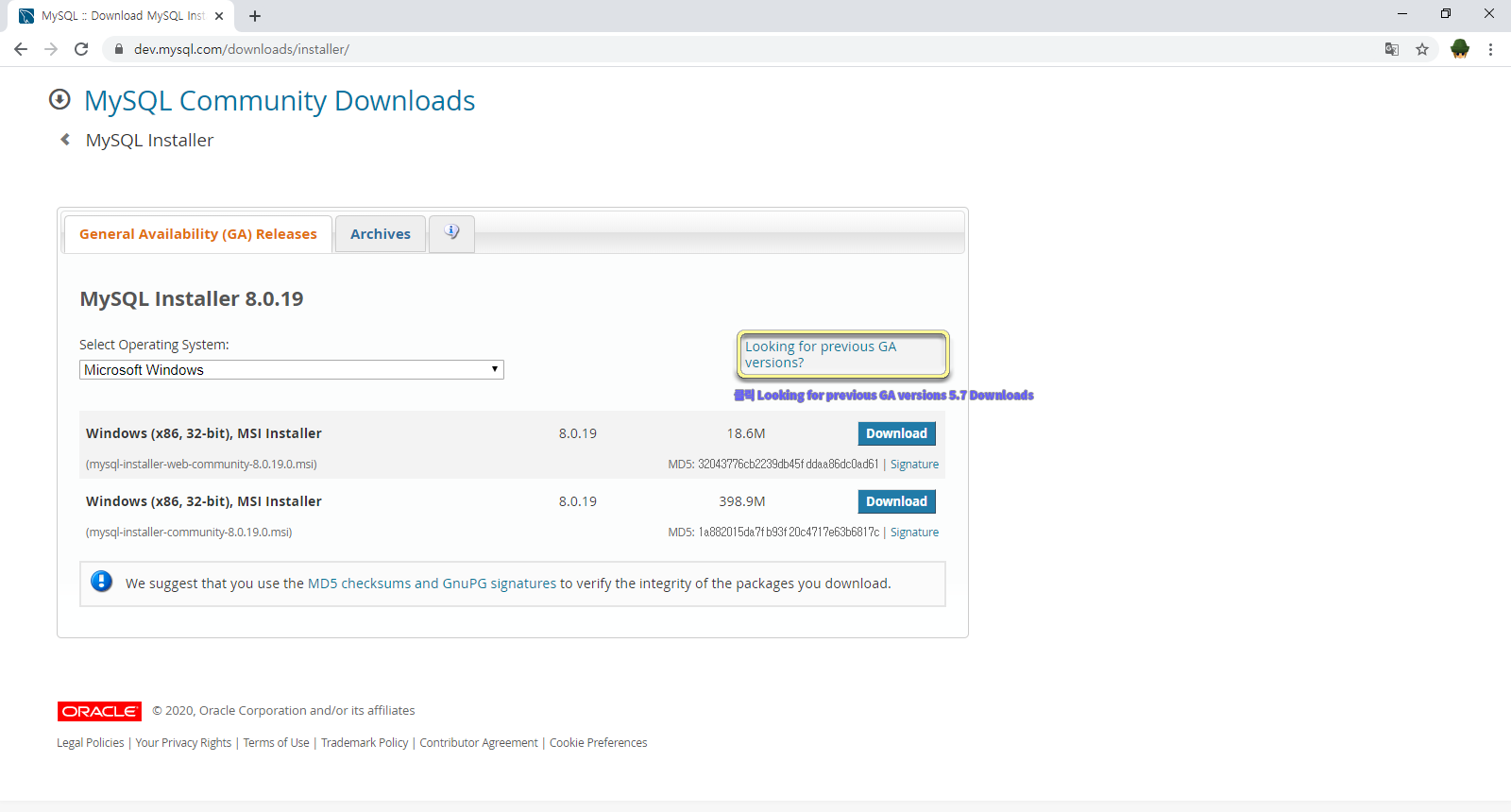
Task: Click the MySQL Installer 8.0.19 heading
Action: pos(192,299)
